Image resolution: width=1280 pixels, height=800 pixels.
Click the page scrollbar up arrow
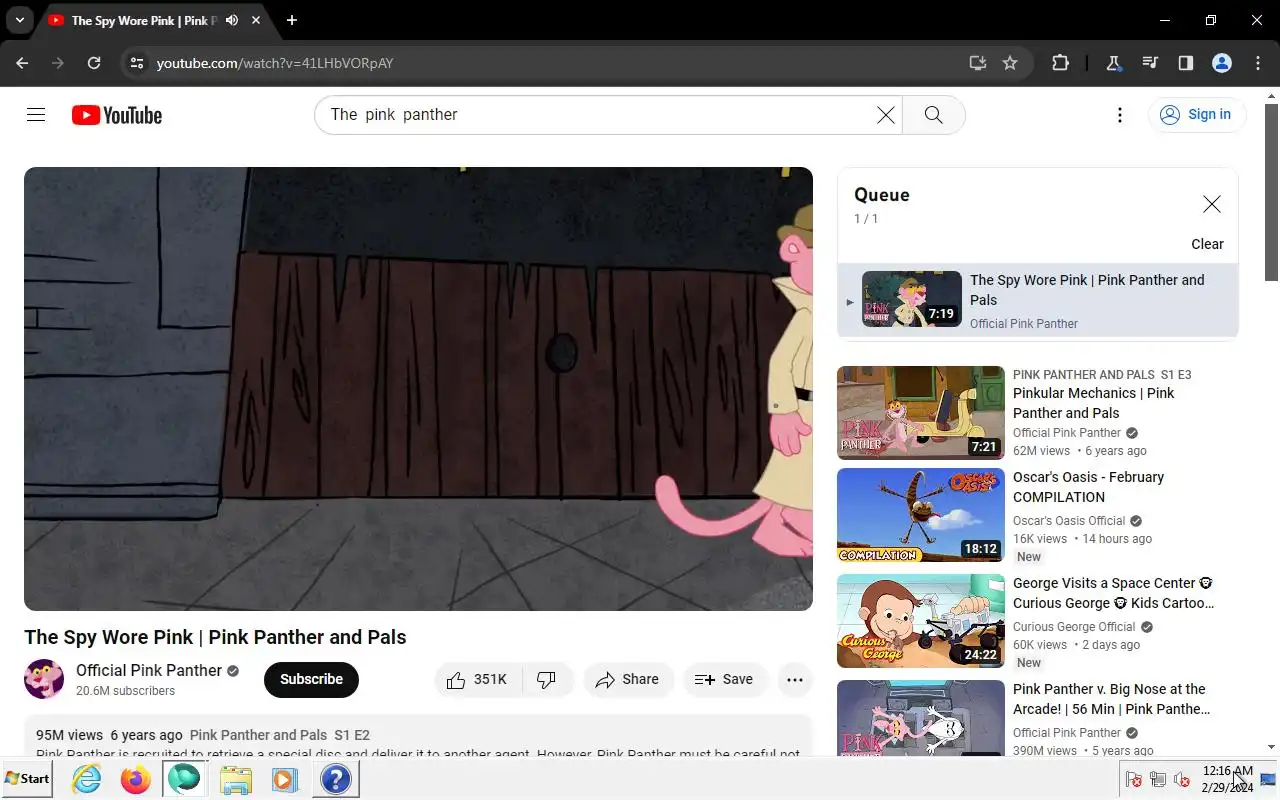click(1272, 96)
